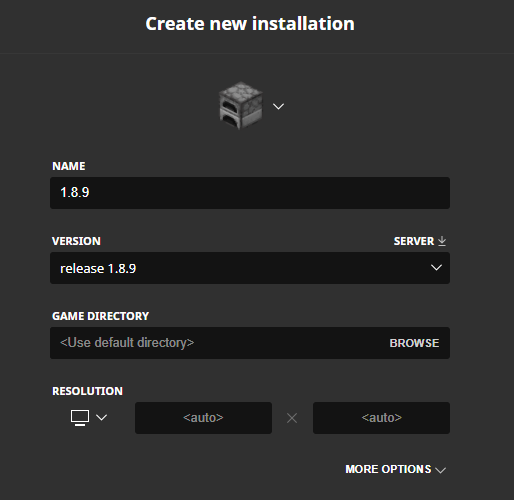This screenshot has width=514, height=500.
Task: Click the SERVER download link
Action: (x=420, y=241)
